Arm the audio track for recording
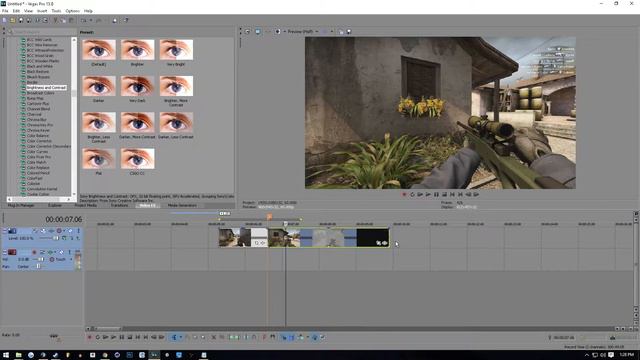 (34, 252)
